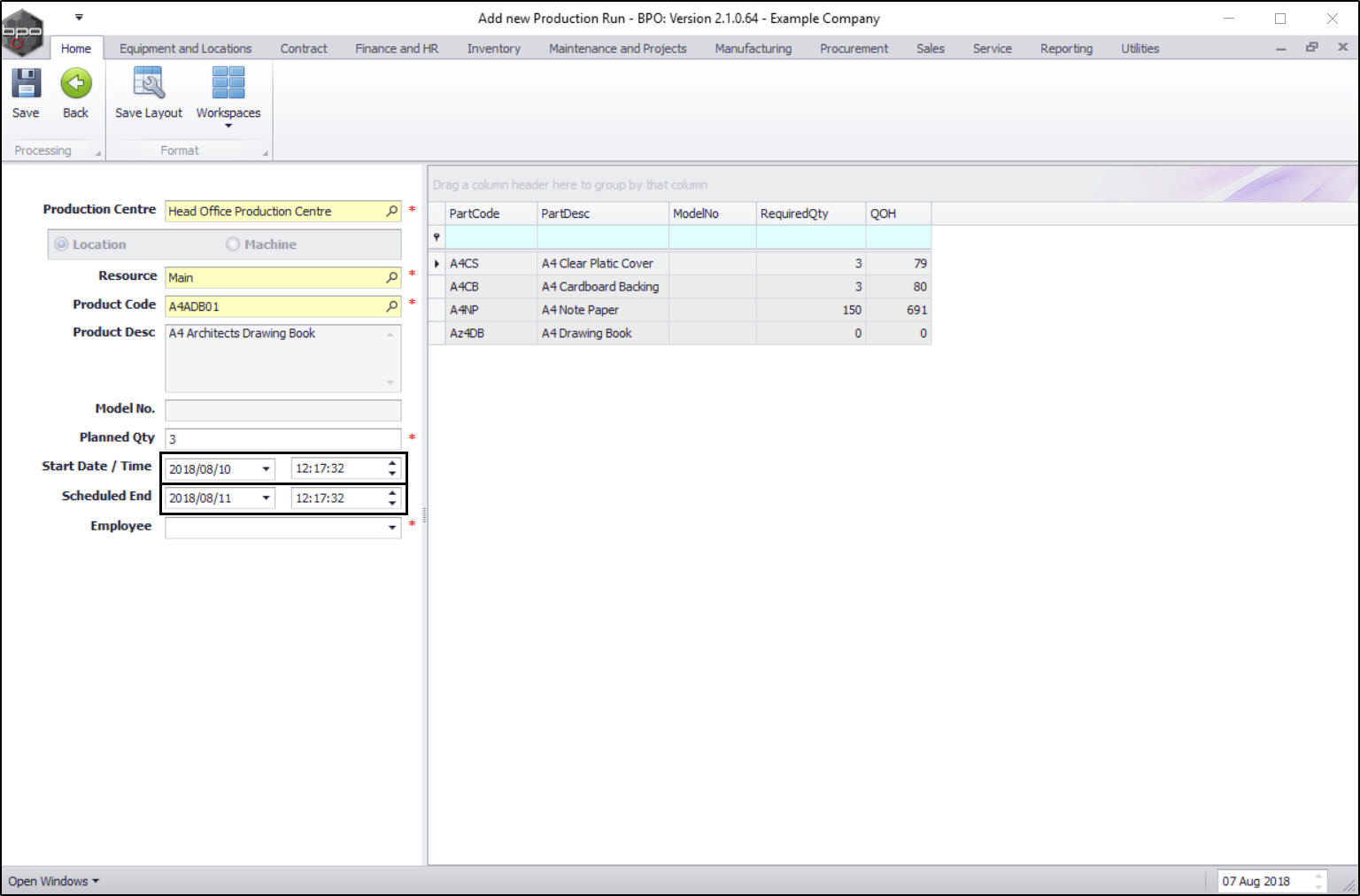This screenshot has height=896, width=1360.
Task: Sort by the PartDesc column header
Action: [x=603, y=213]
